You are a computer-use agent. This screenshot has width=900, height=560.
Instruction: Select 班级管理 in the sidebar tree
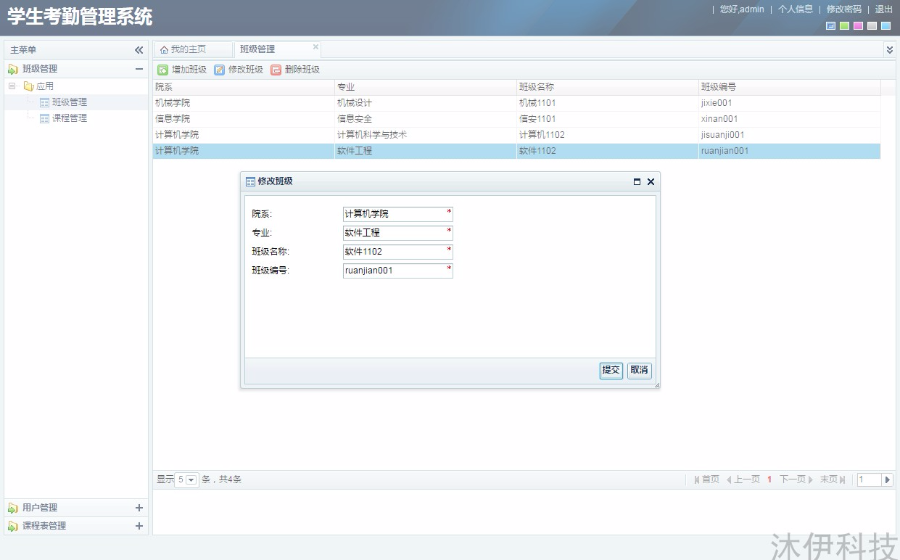click(x=69, y=102)
